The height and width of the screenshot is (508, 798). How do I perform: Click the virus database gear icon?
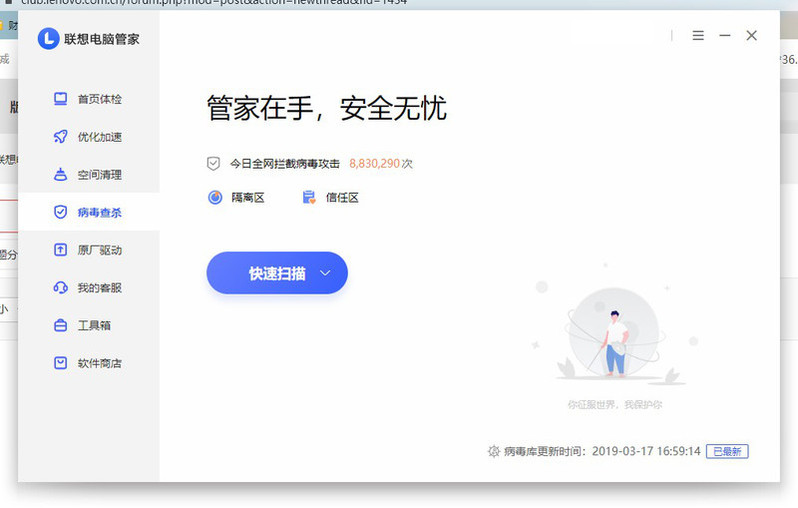tap(493, 452)
